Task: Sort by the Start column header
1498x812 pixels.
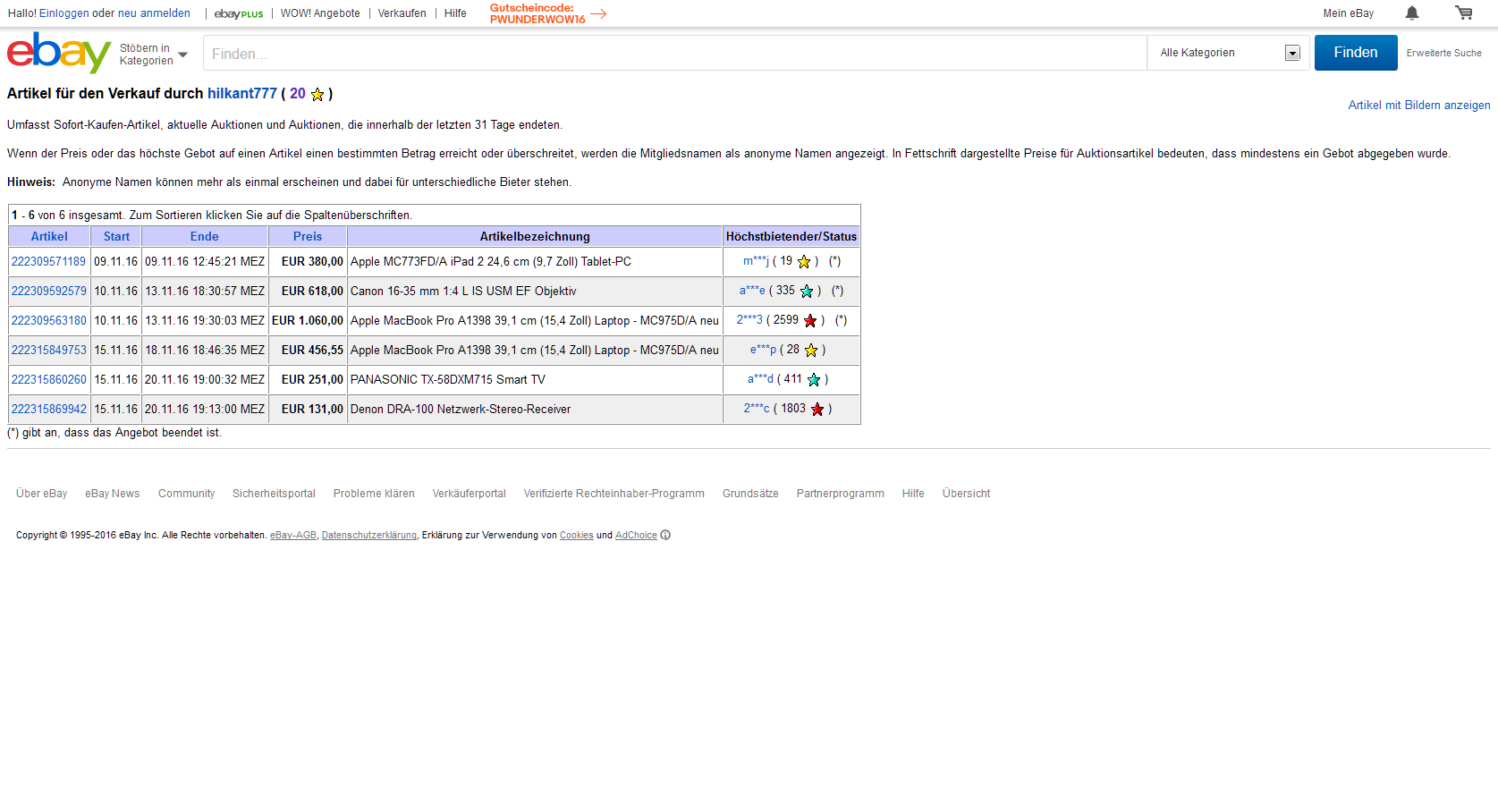Action: click(x=116, y=236)
